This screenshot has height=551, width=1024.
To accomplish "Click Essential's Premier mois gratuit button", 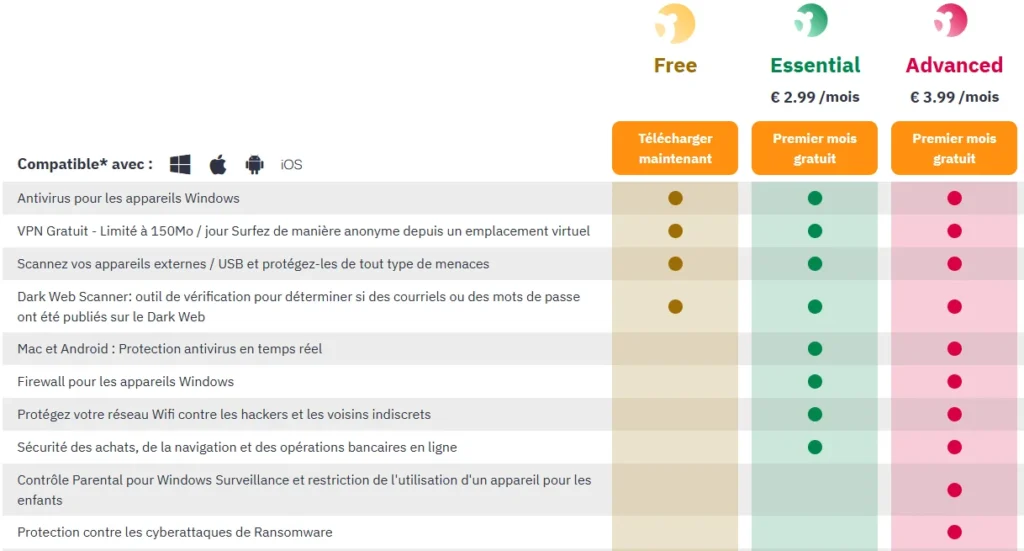I will point(814,148).
